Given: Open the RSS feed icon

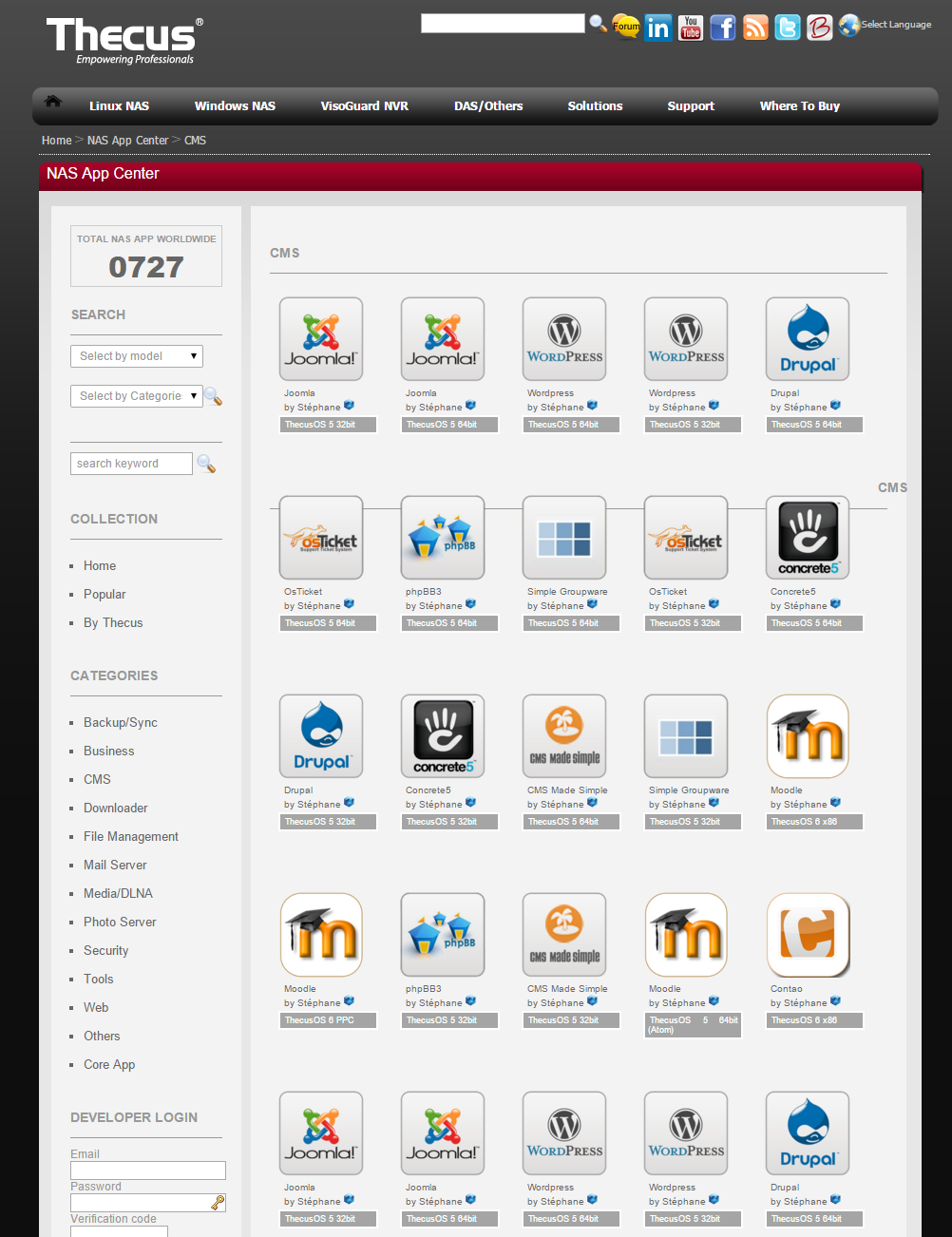Looking at the screenshot, I should [x=755, y=28].
